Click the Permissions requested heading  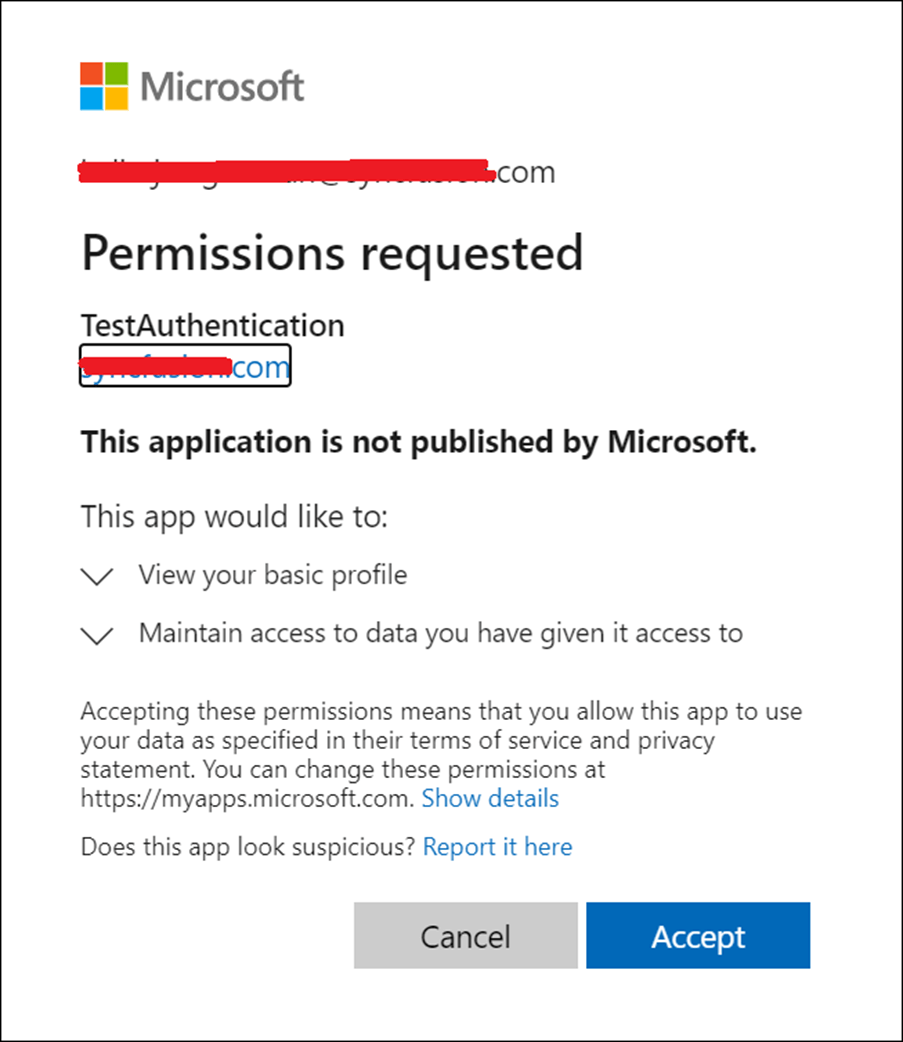point(331,252)
